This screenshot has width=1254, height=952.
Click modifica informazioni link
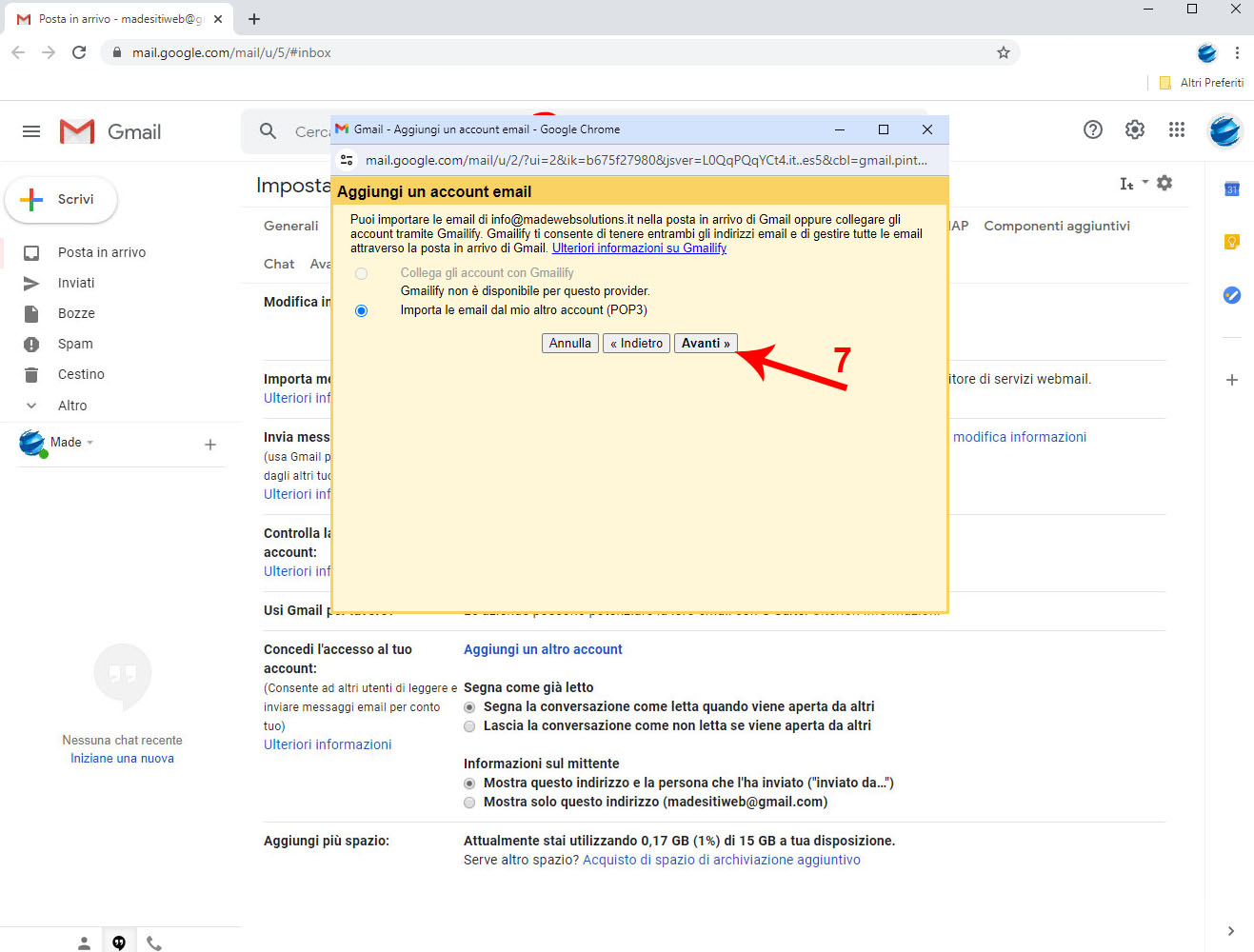[x=1020, y=437]
